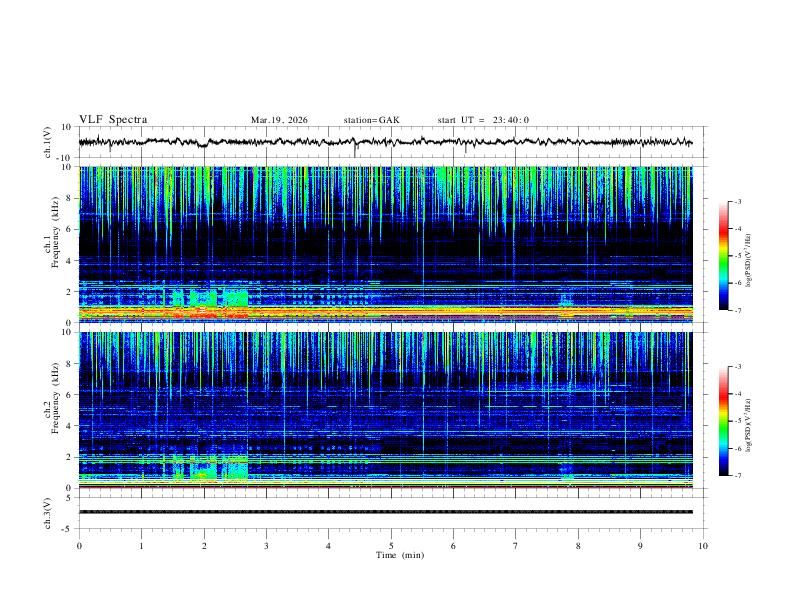Select the "start UT = 23:40:0" header text
The width and height of the screenshot is (792, 612).
[483, 120]
